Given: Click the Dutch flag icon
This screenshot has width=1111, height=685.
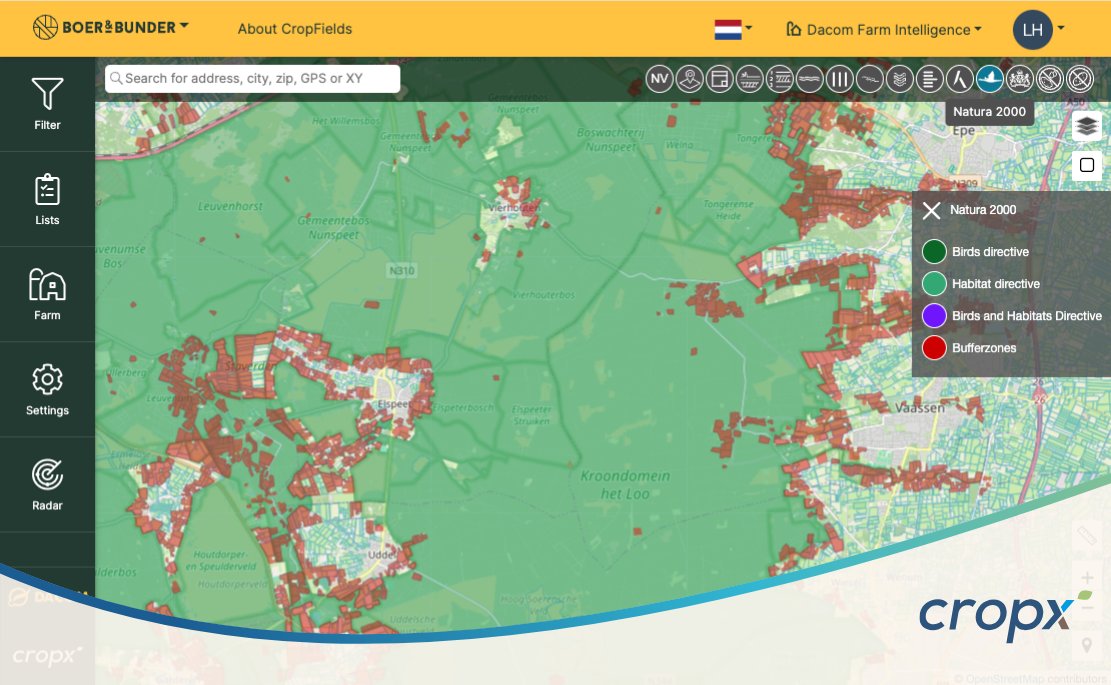Looking at the screenshot, I should coord(728,29).
